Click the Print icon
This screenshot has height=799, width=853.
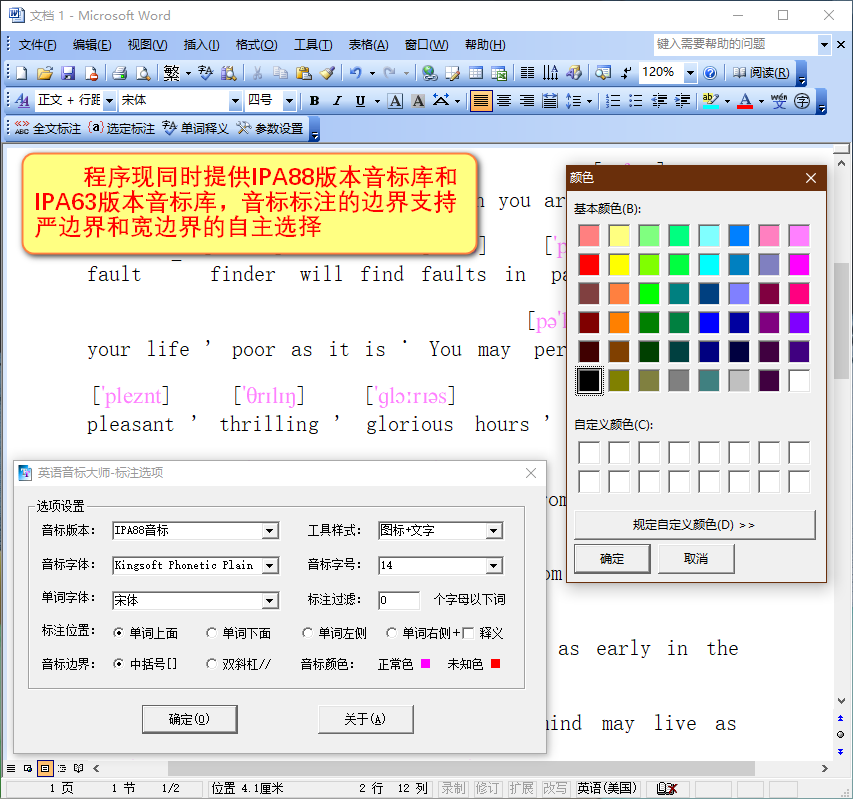coord(119,73)
